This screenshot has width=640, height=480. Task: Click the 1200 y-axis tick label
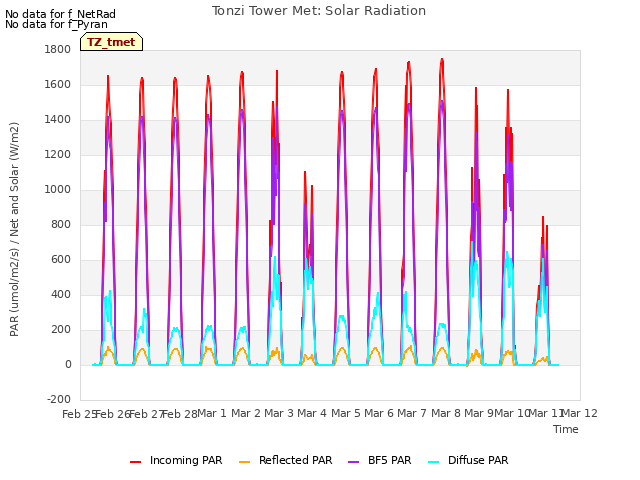click(58, 155)
